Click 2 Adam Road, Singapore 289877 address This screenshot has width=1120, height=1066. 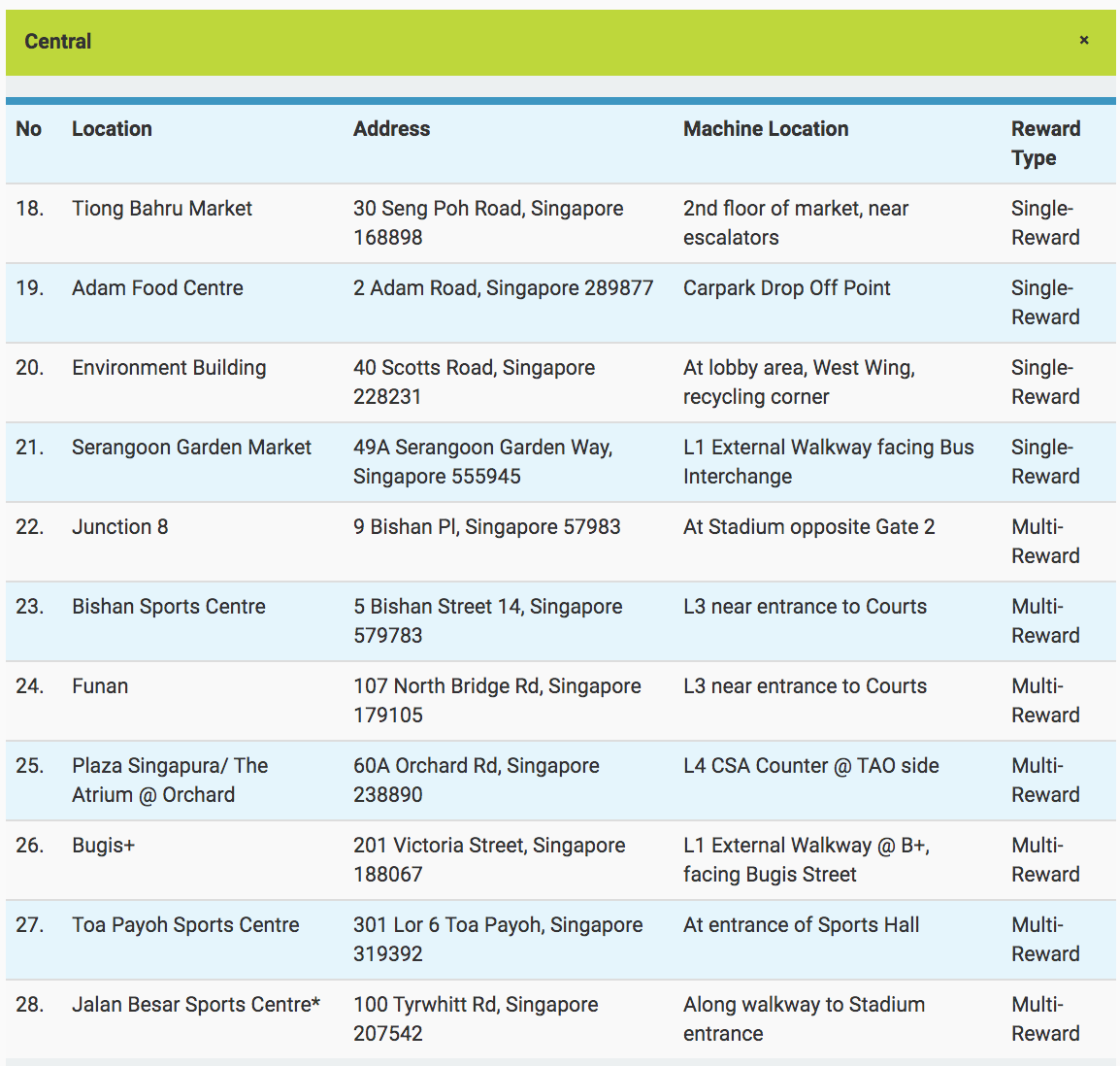[x=504, y=288]
